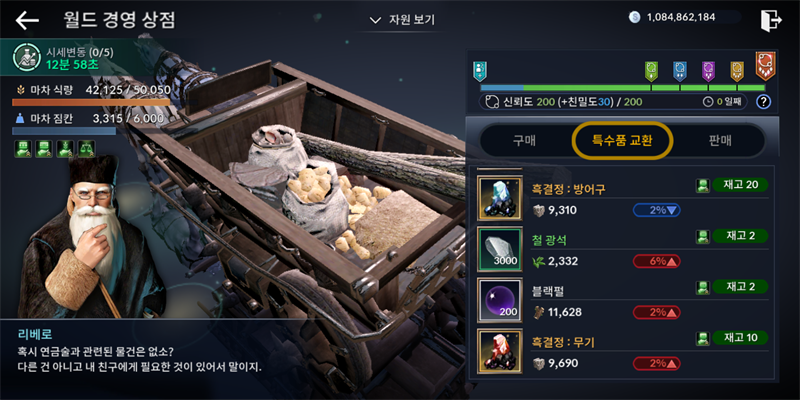Click the green trust badge icon
Image resolution: width=800 pixels, height=400 pixels.
[x=651, y=71]
